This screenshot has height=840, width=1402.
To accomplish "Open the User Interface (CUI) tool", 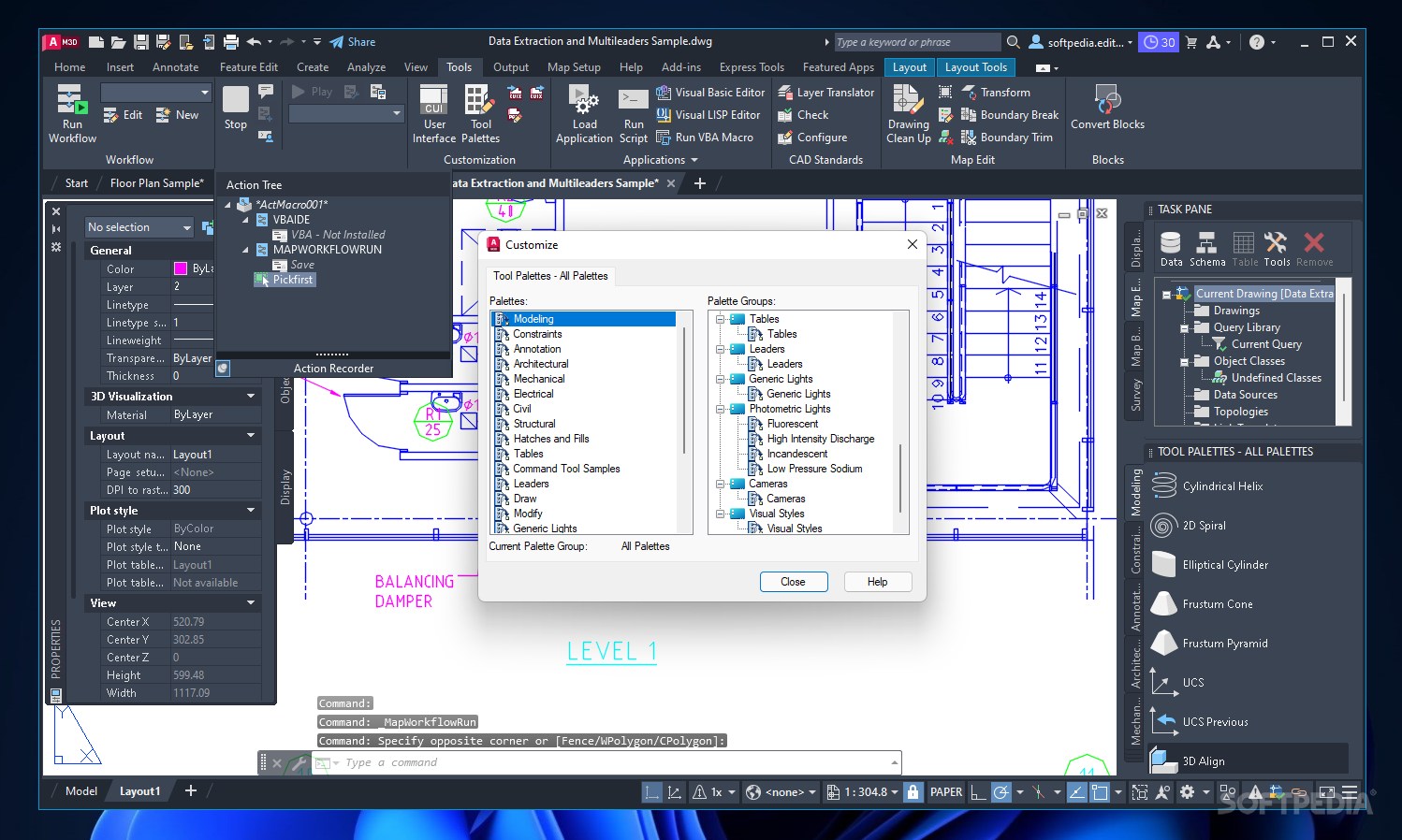I will tap(434, 100).
